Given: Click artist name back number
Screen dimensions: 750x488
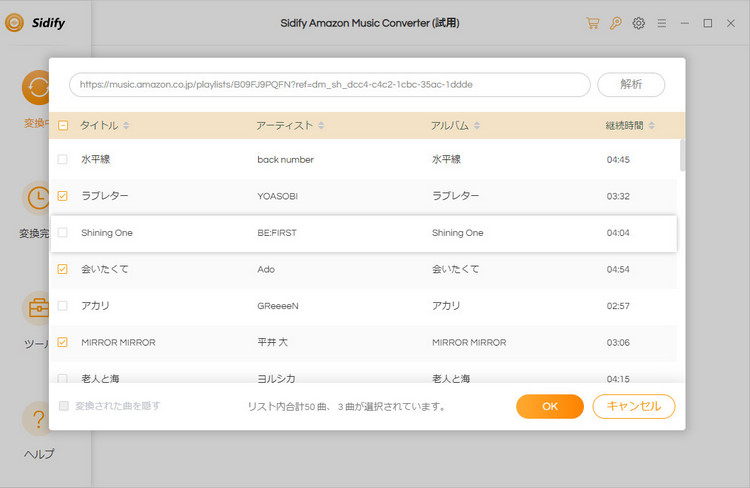Looking at the screenshot, I should (286, 160).
